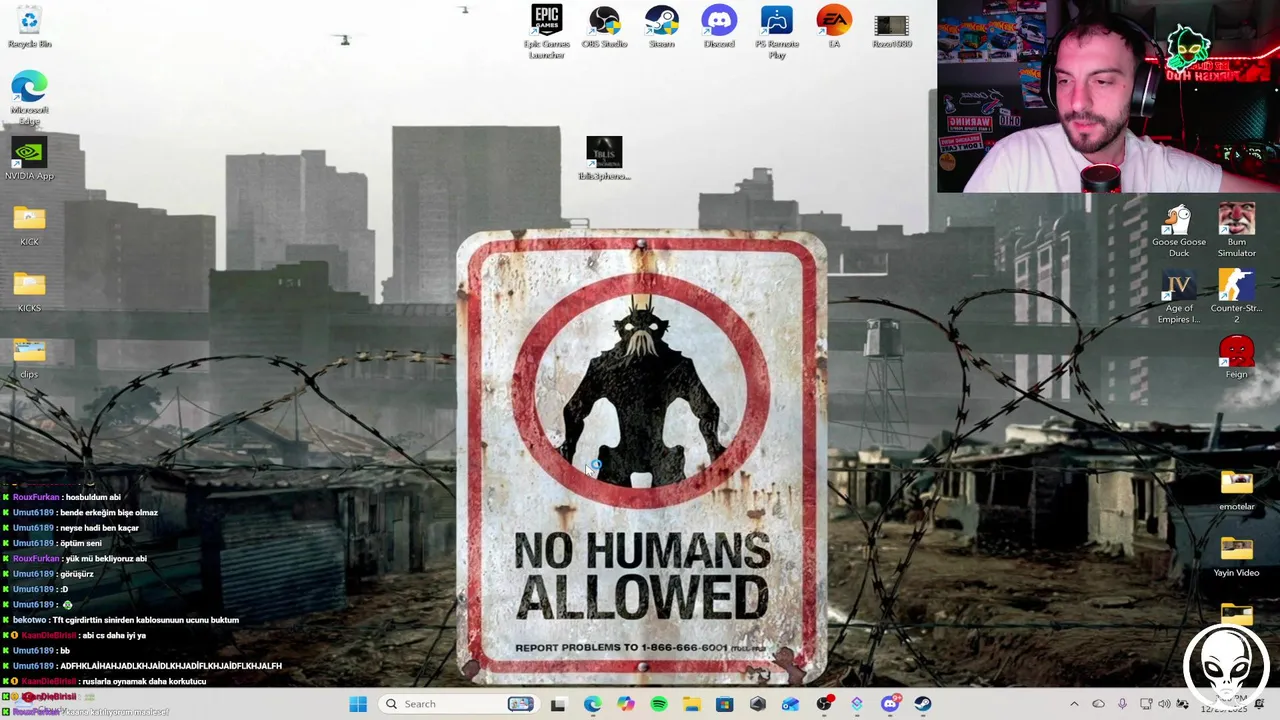The height and width of the screenshot is (720, 1280).
Task: Select the lone shortcut beside the building
Action: [x=604, y=158]
